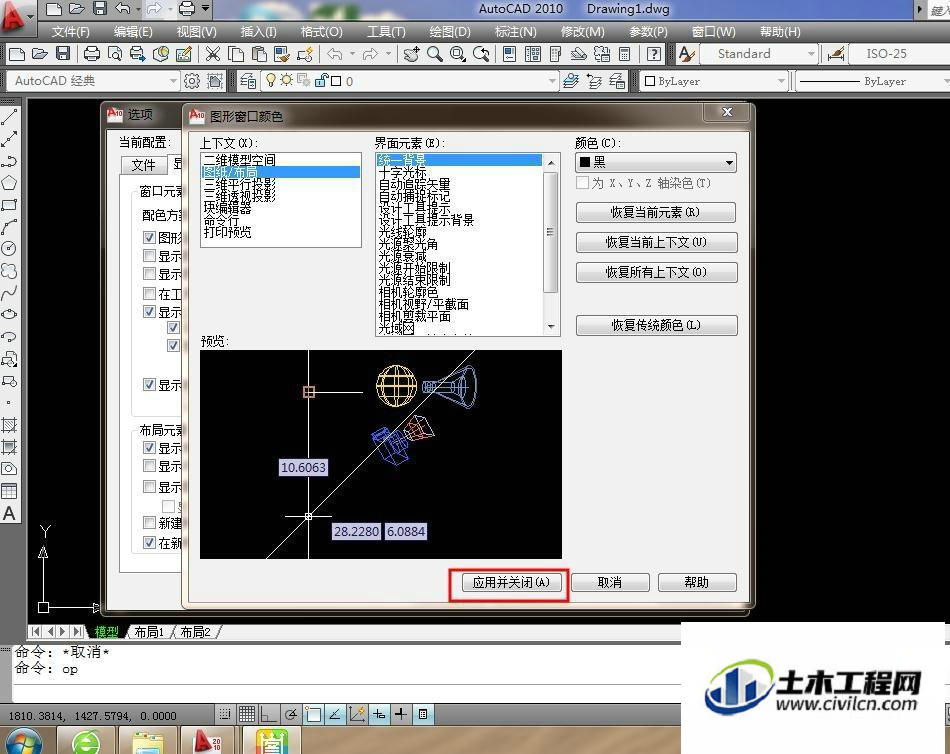
Task: Click the Layer Previous icon
Action: pyautogui.click(x=594, y=81)
